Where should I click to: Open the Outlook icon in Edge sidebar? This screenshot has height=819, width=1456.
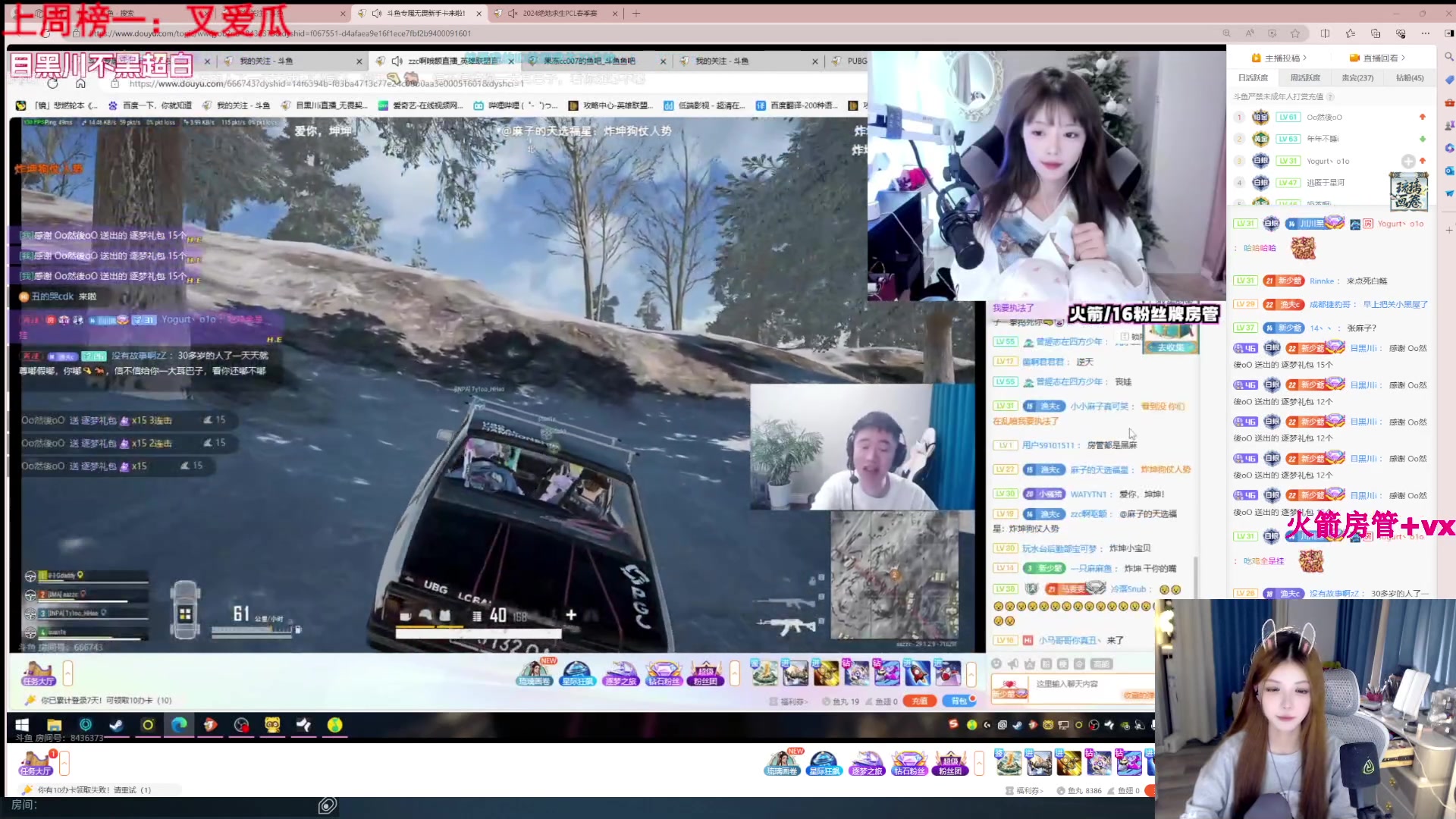pos(1448,171)
